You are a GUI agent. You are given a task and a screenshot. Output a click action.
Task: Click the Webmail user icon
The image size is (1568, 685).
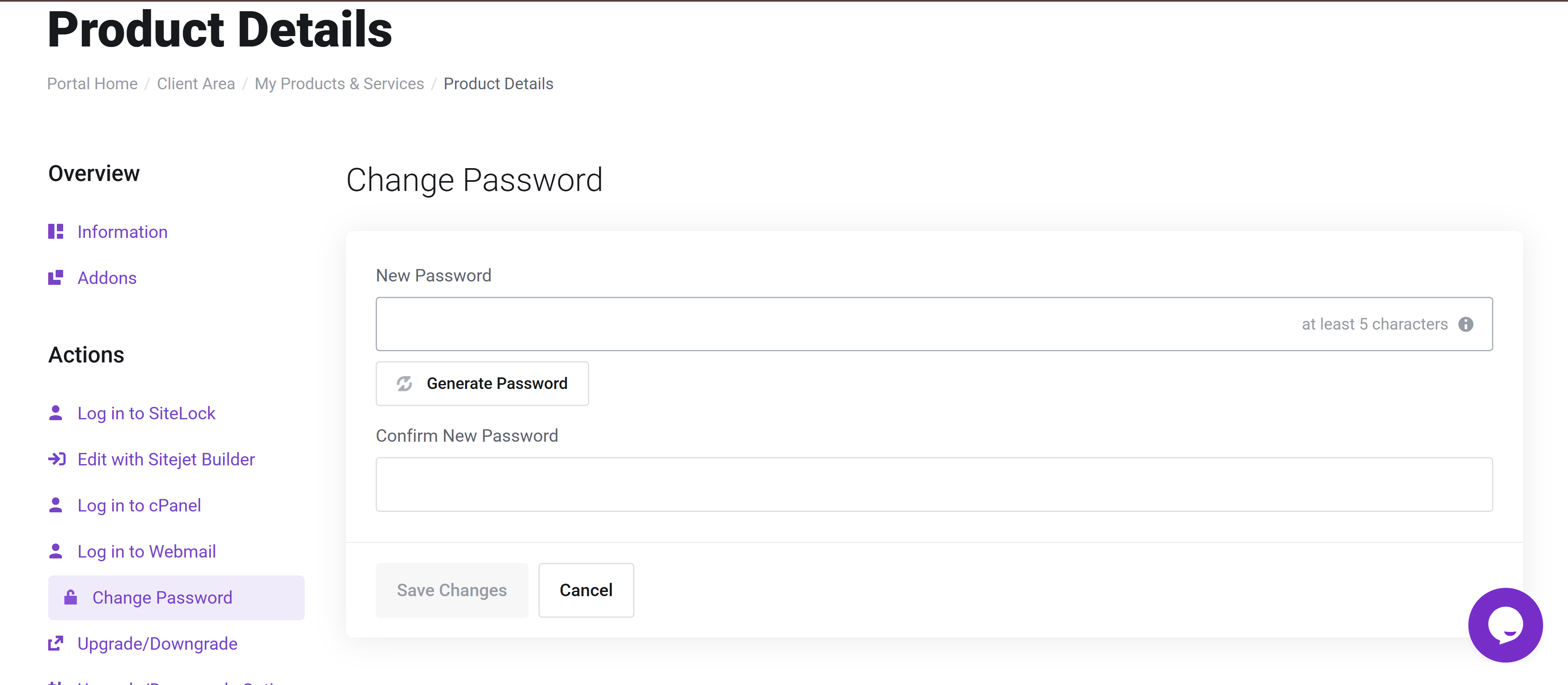[55, 551]
